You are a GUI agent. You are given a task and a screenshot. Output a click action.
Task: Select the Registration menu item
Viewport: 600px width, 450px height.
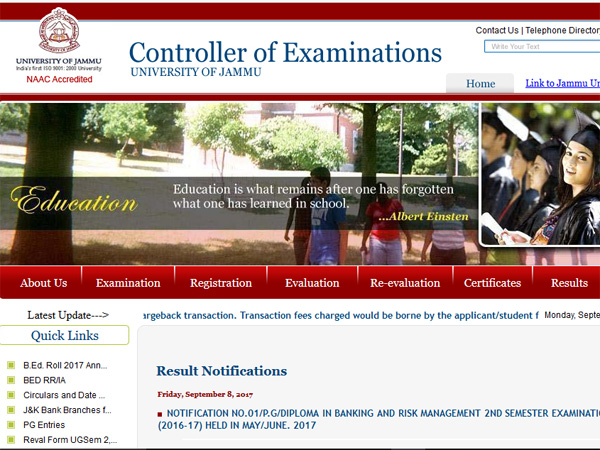(221, 283)
